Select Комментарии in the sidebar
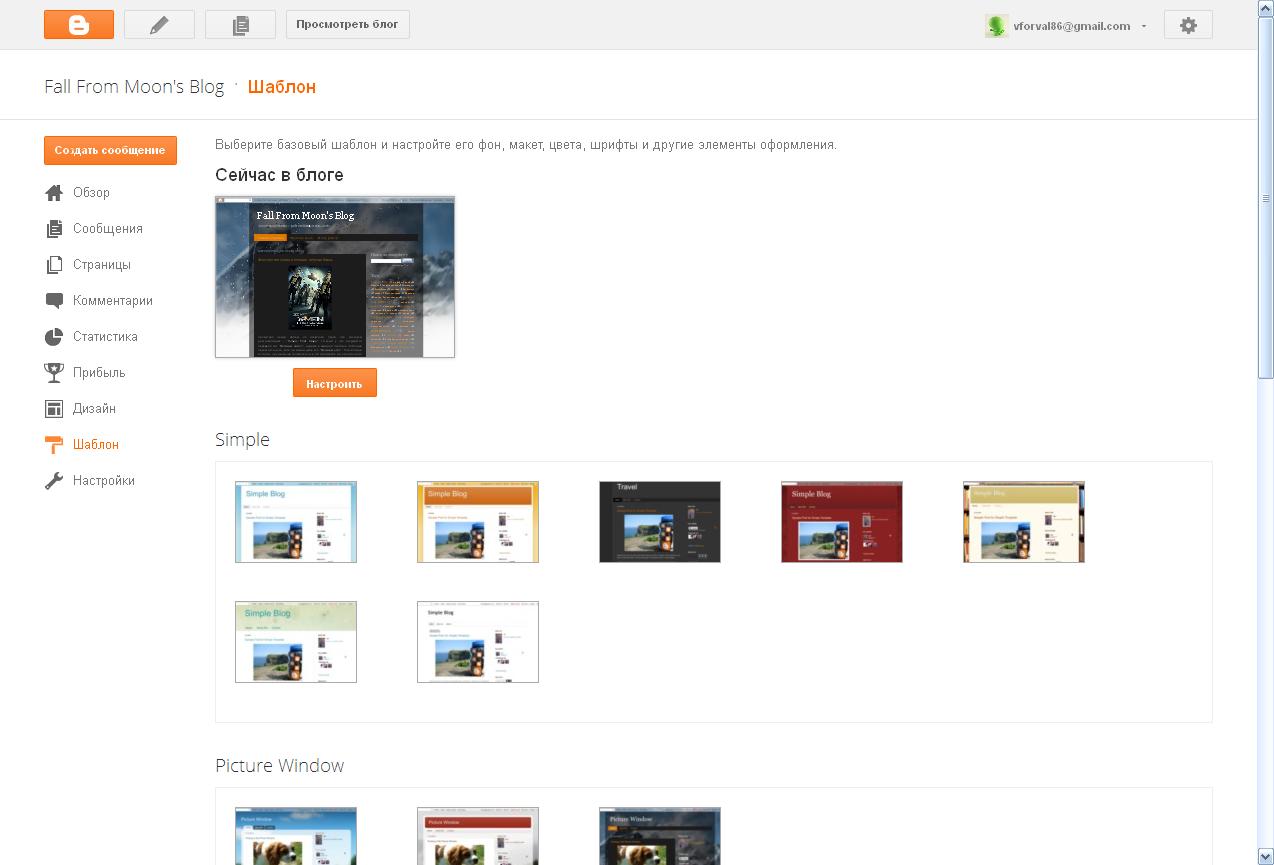The height and width of the screenshot is (865, 1274). tap(113, 300)
